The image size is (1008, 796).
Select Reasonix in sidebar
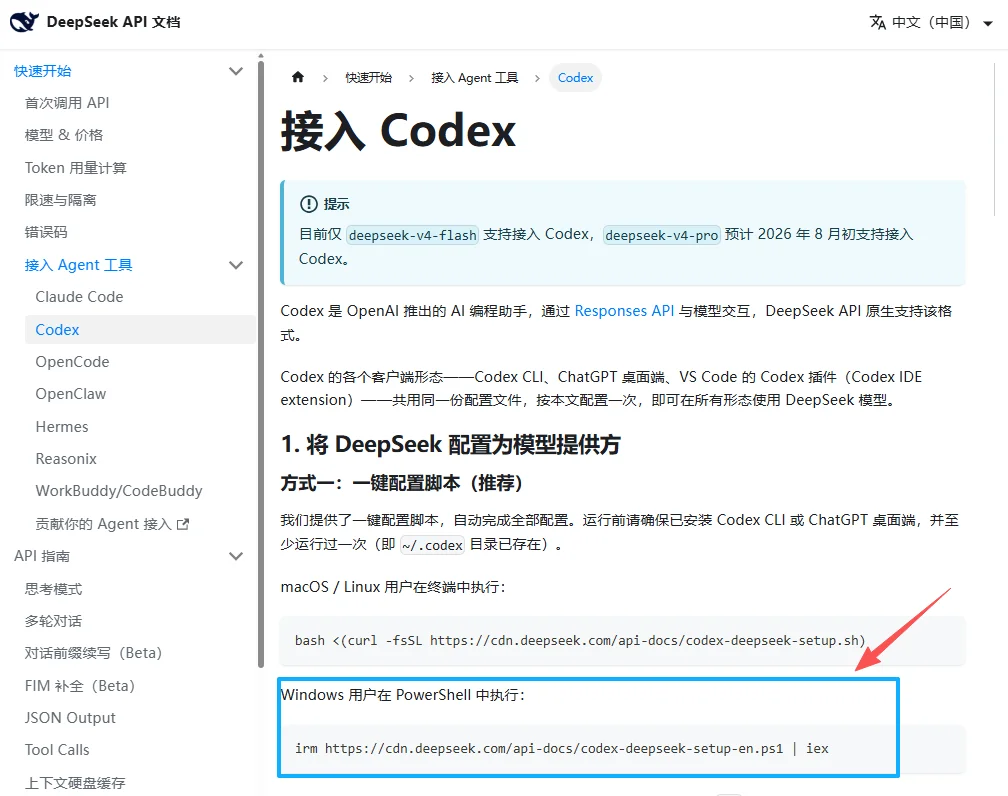coord(66,459)
